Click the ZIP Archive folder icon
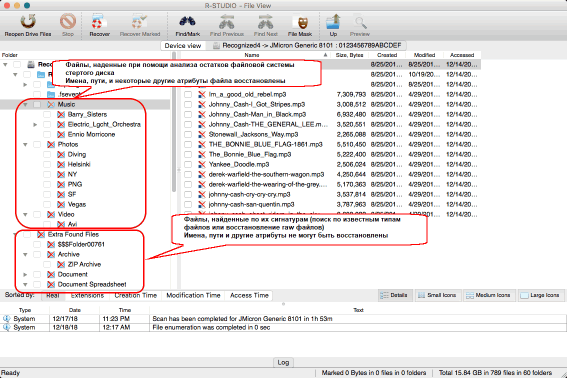Screen dimensions: 567x378 coord(61,264)
